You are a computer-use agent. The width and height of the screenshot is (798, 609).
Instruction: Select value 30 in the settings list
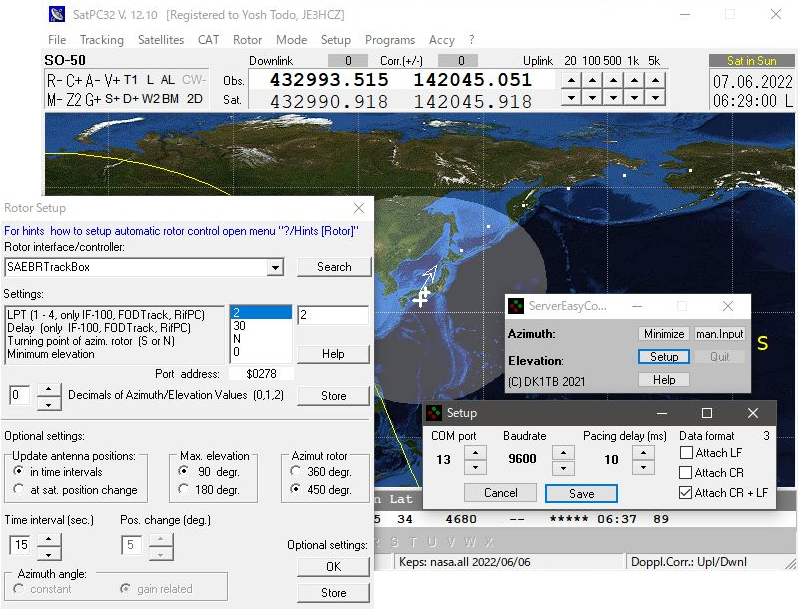tap(261, 326)
